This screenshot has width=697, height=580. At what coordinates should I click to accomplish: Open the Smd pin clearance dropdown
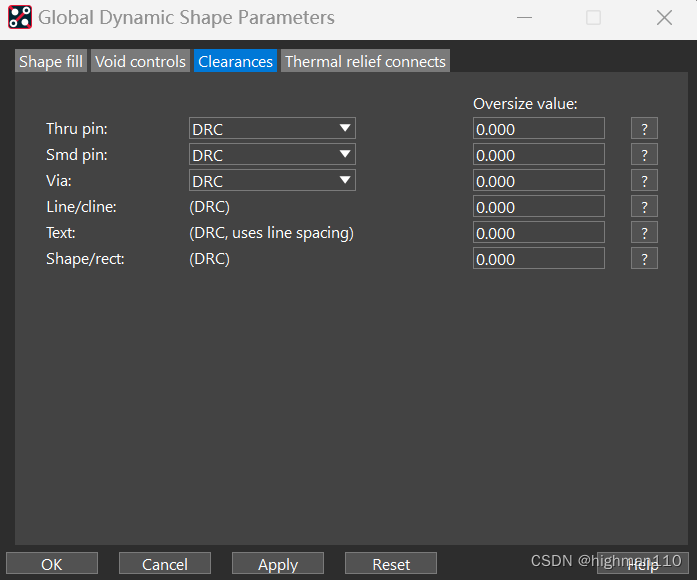(272, 155)
